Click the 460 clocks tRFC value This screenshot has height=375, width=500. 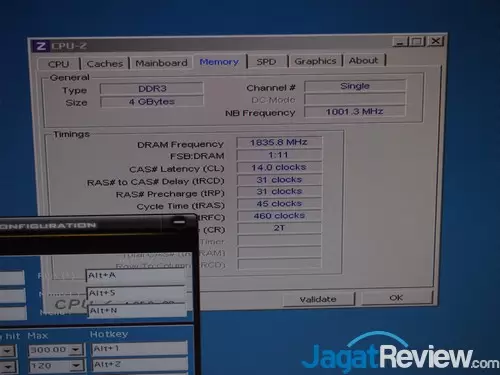click(x=279, y=216)
